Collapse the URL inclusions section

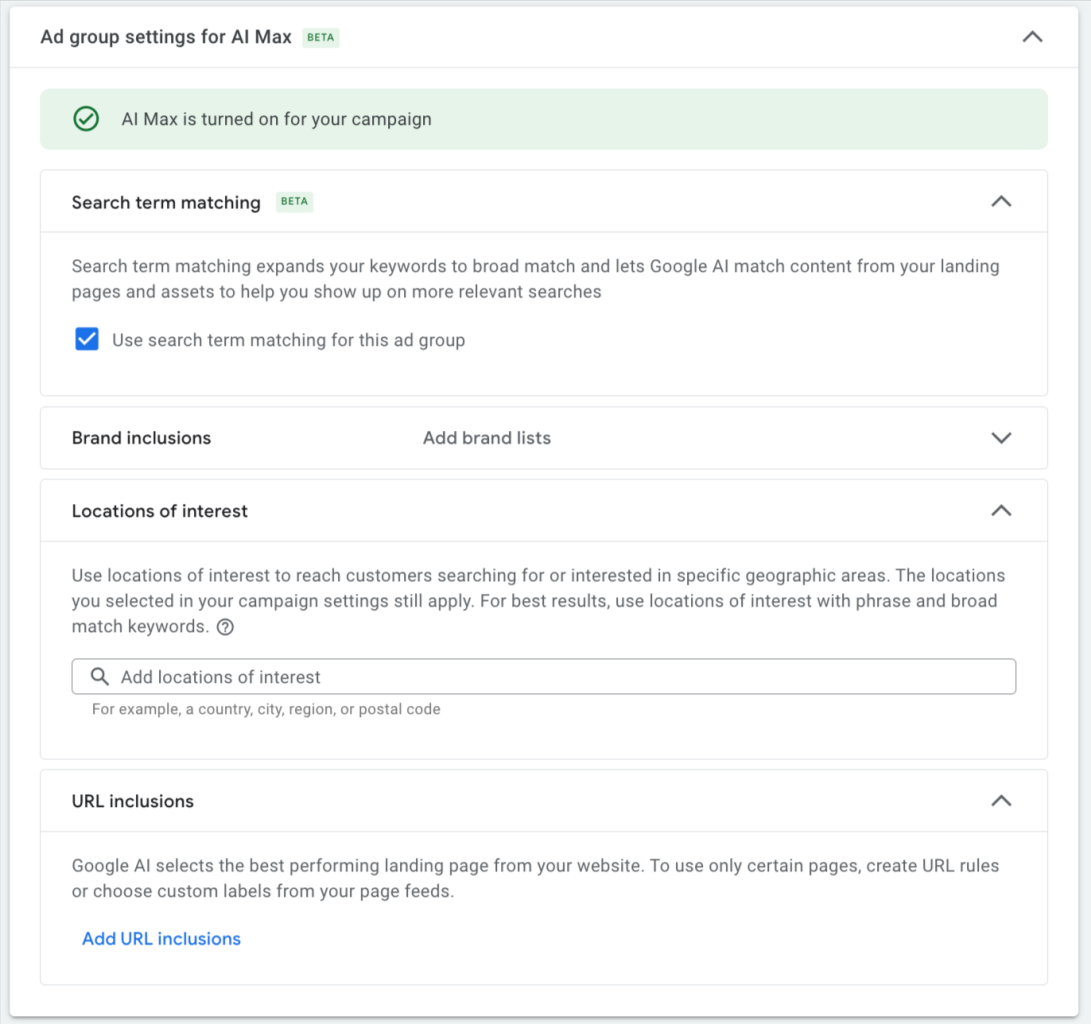click(x=1001, y=801)
